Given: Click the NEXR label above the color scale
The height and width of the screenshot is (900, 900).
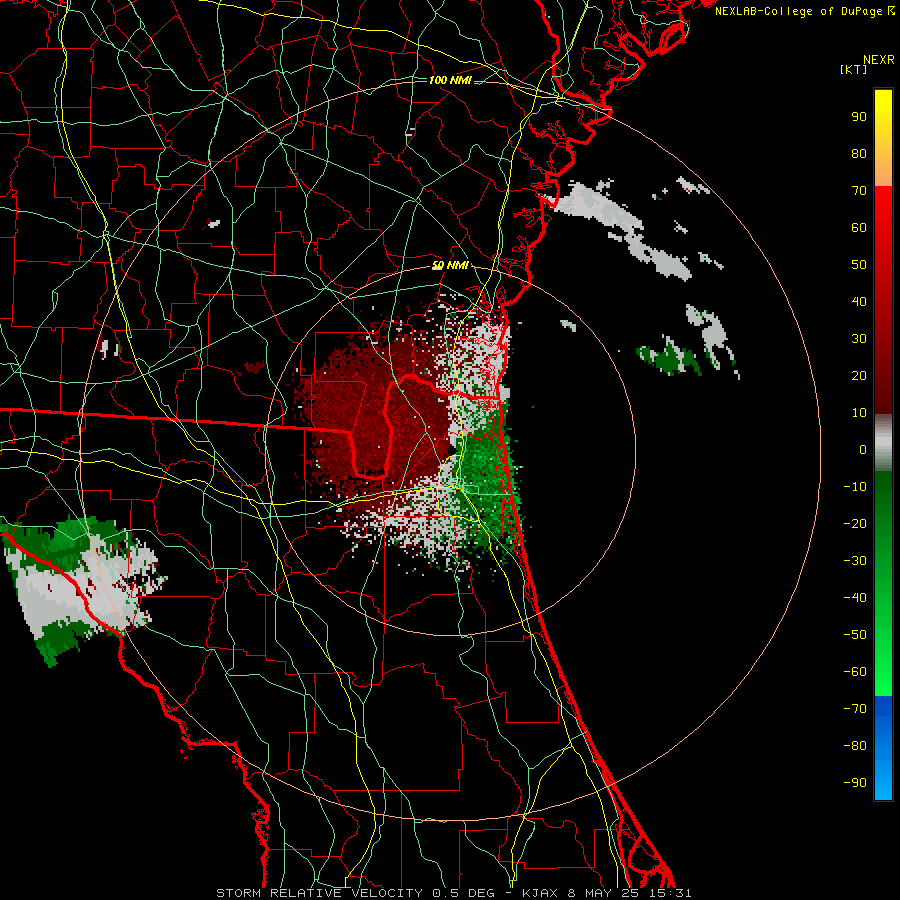Looking at the screenshot, I should coord(879,60).
